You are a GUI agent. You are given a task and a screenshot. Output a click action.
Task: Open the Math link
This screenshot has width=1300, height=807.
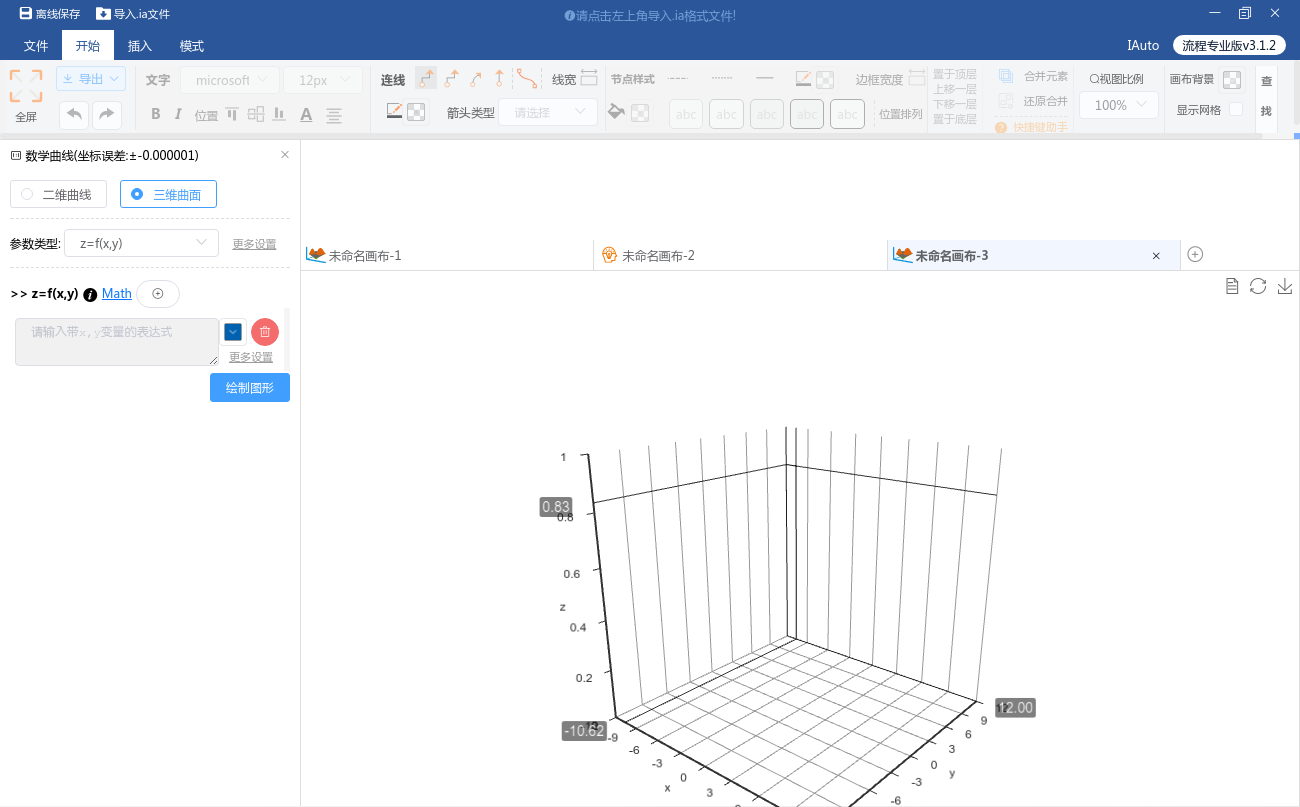(117, 294)
